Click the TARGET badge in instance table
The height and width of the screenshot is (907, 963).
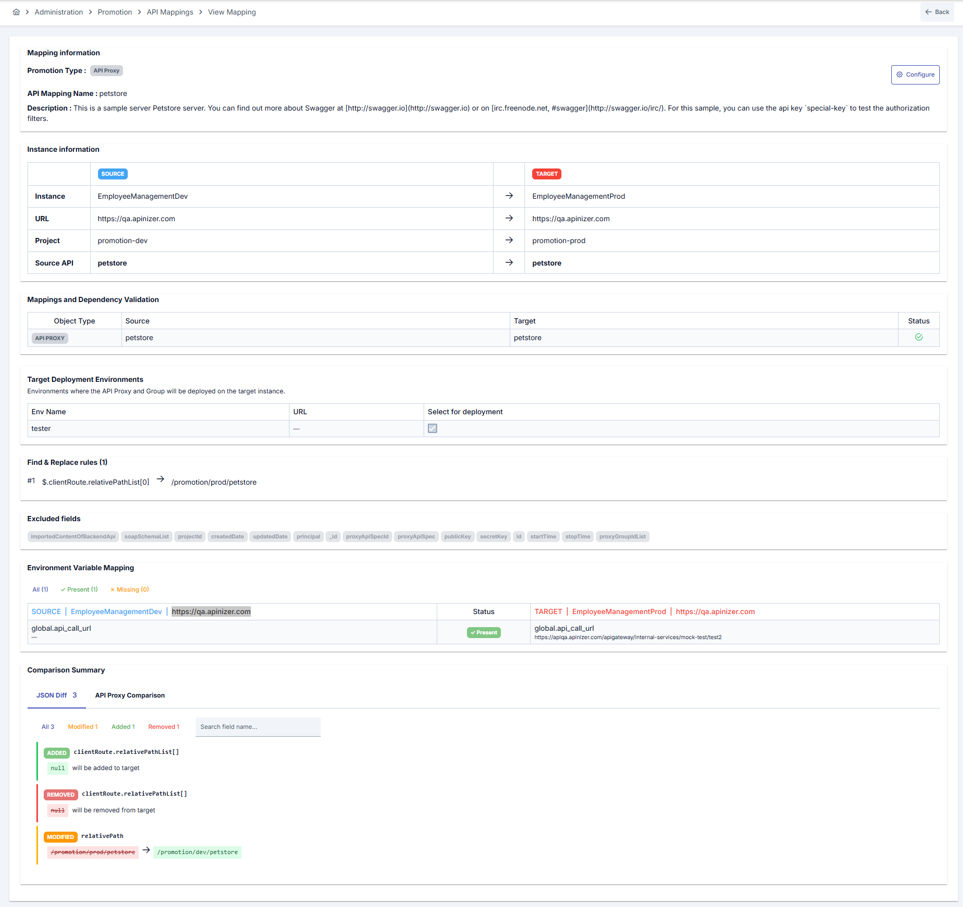tap(547, 174)
